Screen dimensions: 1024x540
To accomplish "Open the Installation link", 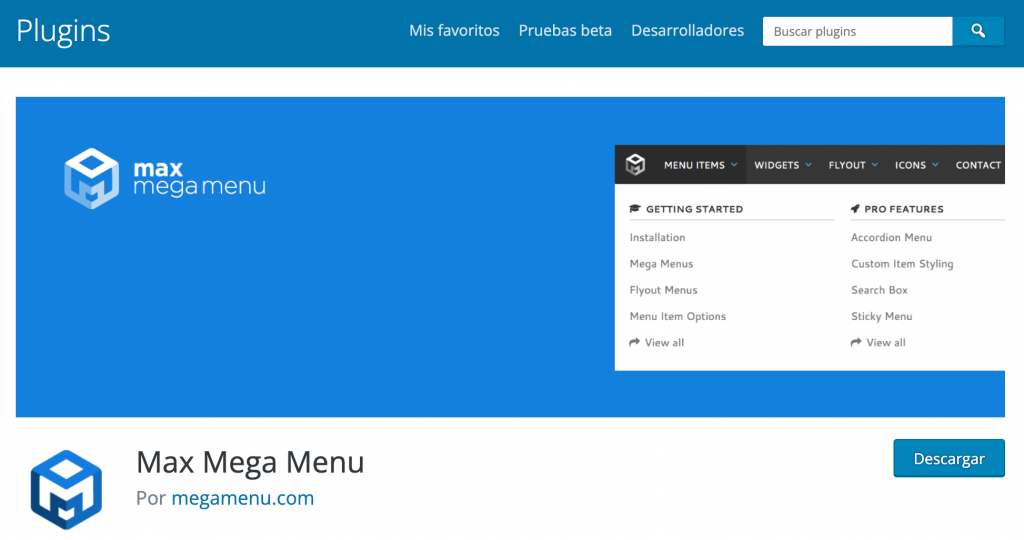I will pyautogui.click(x=657, y=238).
